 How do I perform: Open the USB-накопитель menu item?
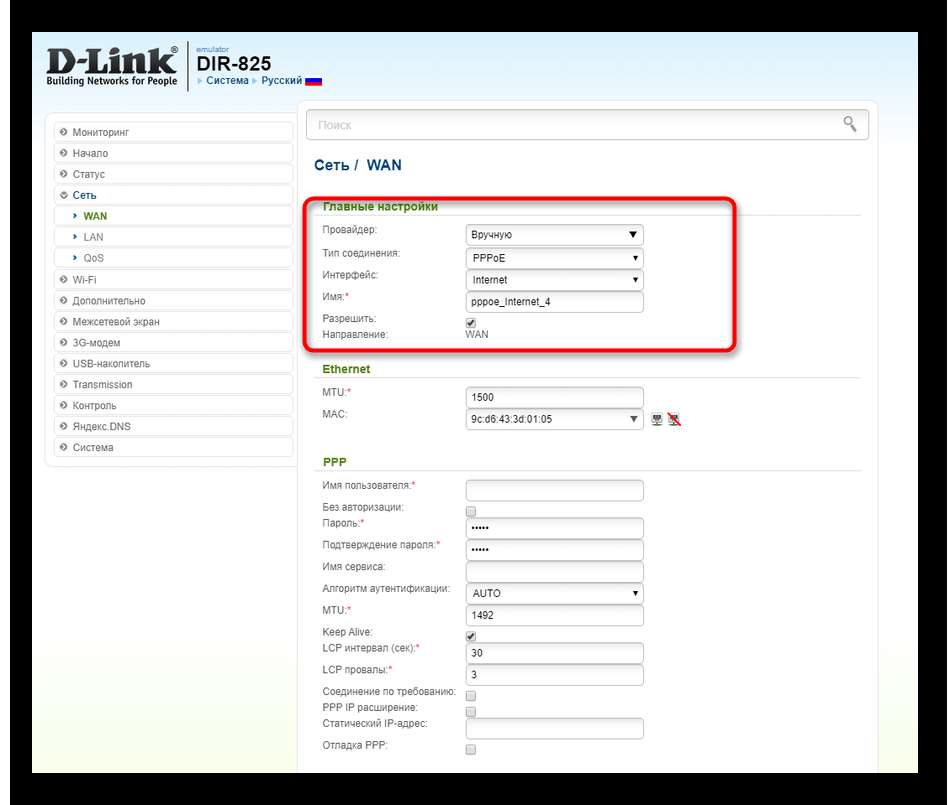pos(173,363)
